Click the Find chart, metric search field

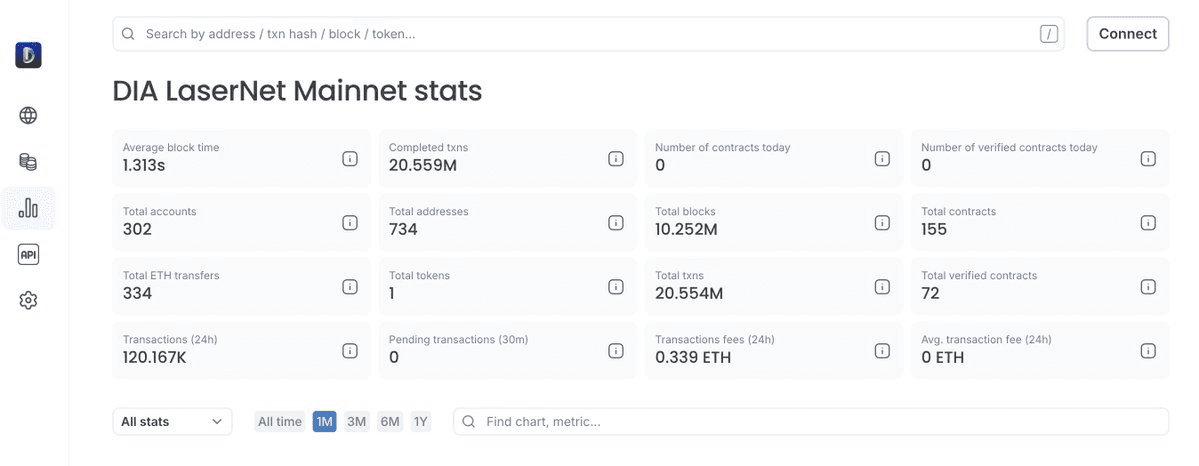pos(810,422)
